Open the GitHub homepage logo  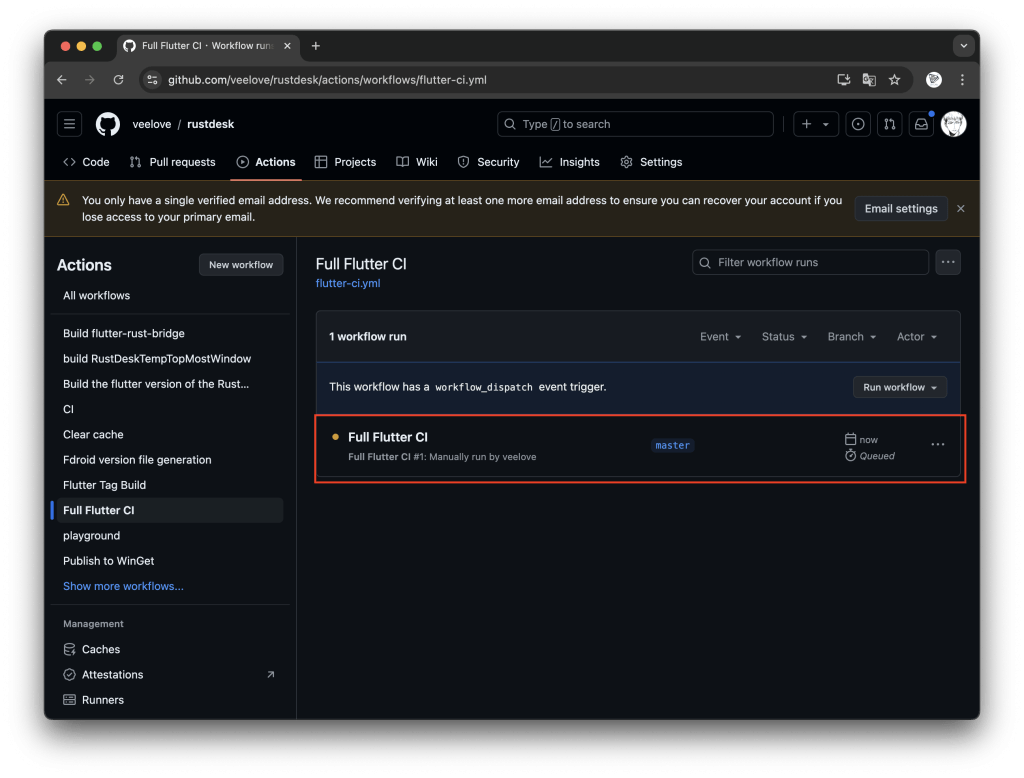(107, 124)
